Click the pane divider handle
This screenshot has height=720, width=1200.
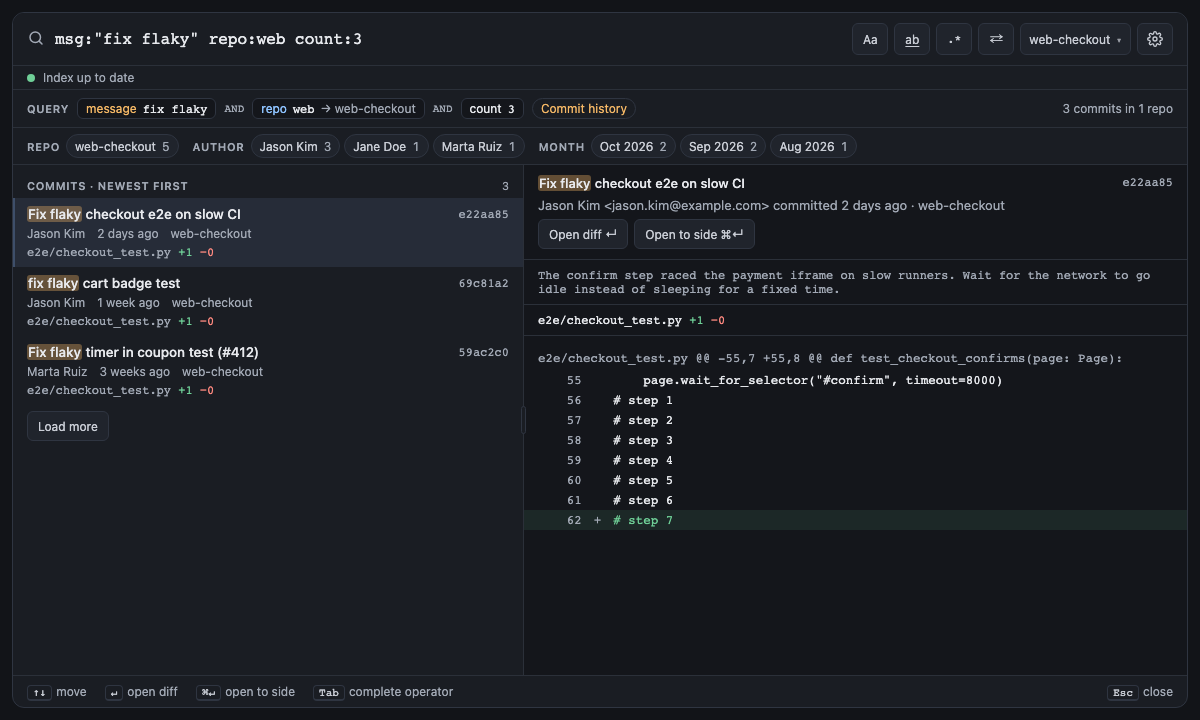click(x=523, y=420)
